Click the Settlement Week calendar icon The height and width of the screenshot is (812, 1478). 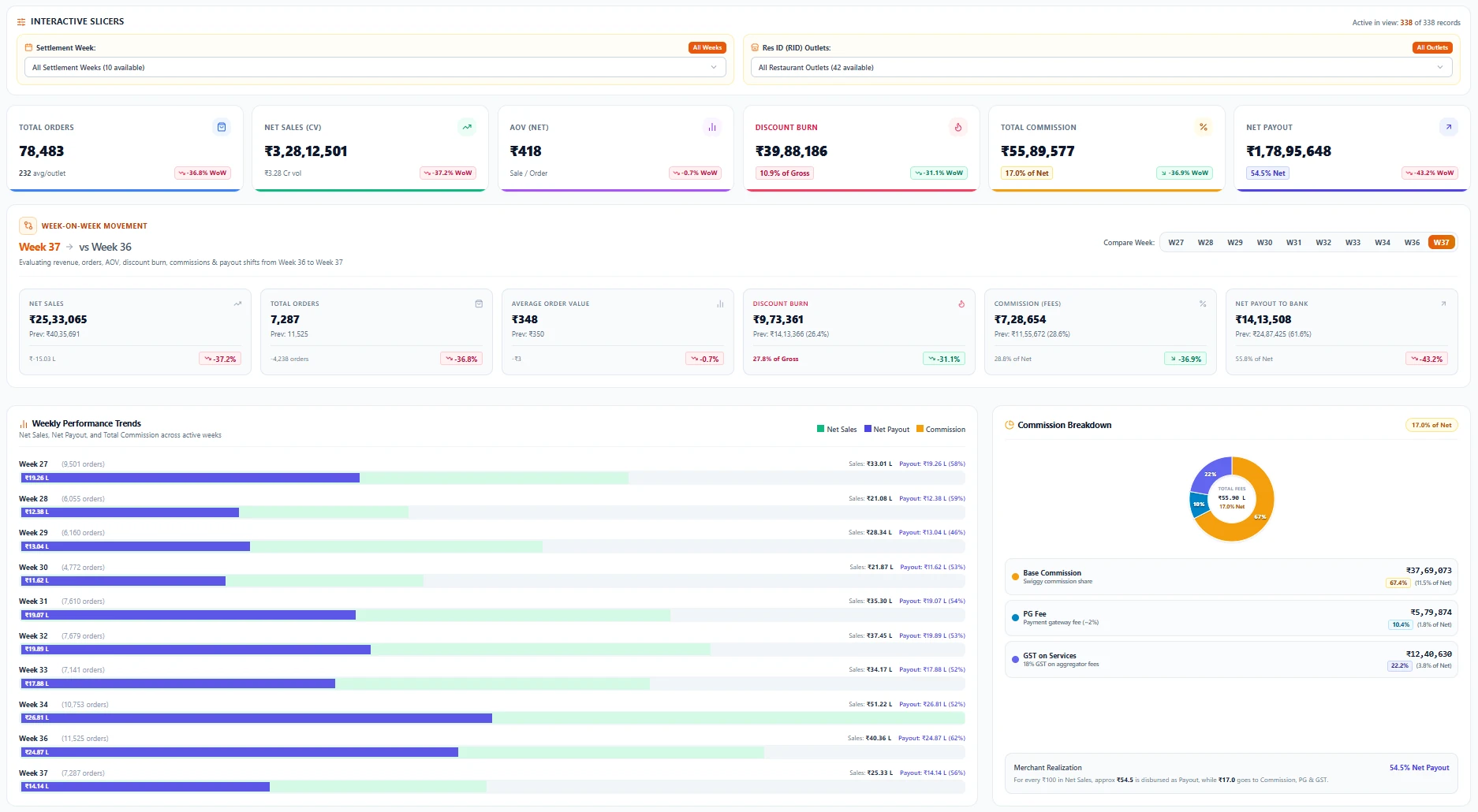29,47
